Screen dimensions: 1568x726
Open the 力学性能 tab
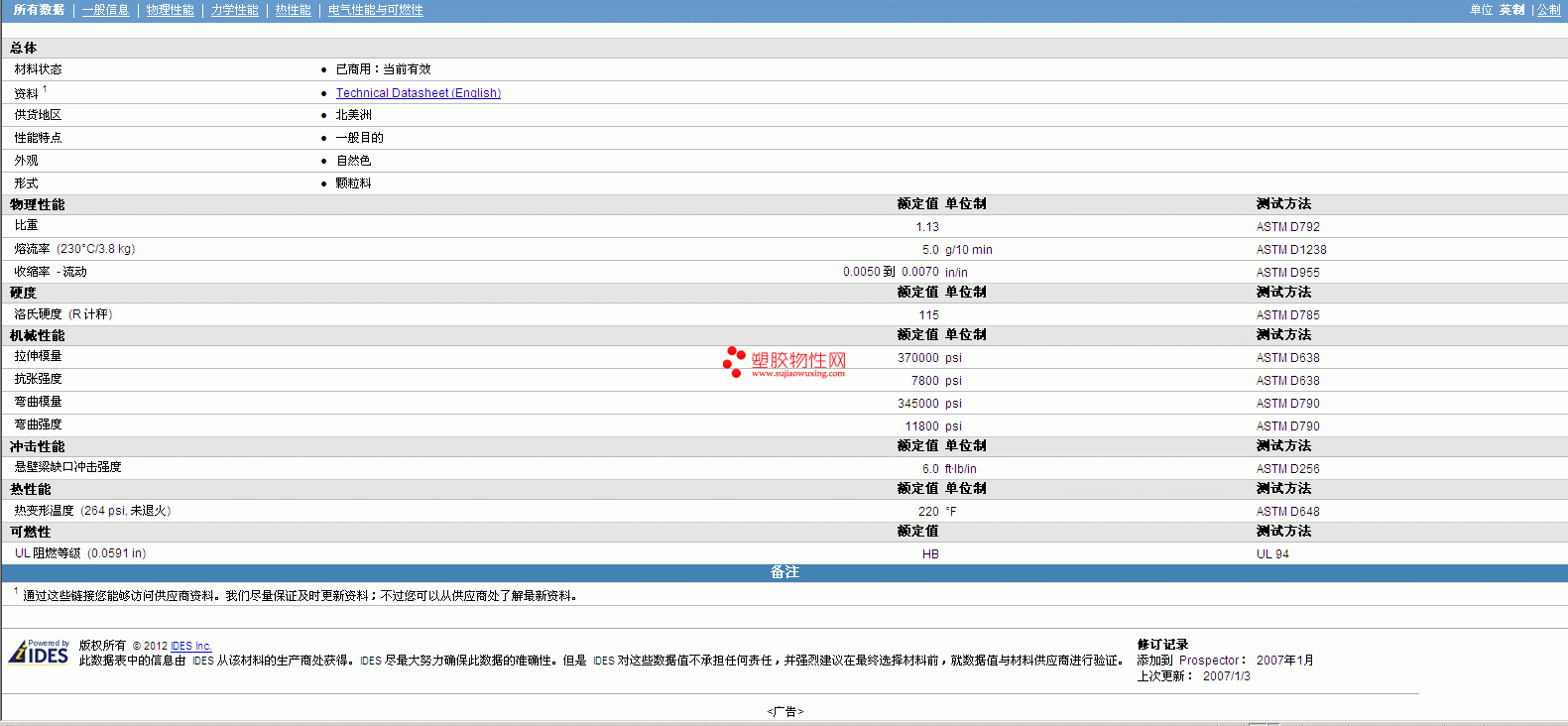[234, 10]
